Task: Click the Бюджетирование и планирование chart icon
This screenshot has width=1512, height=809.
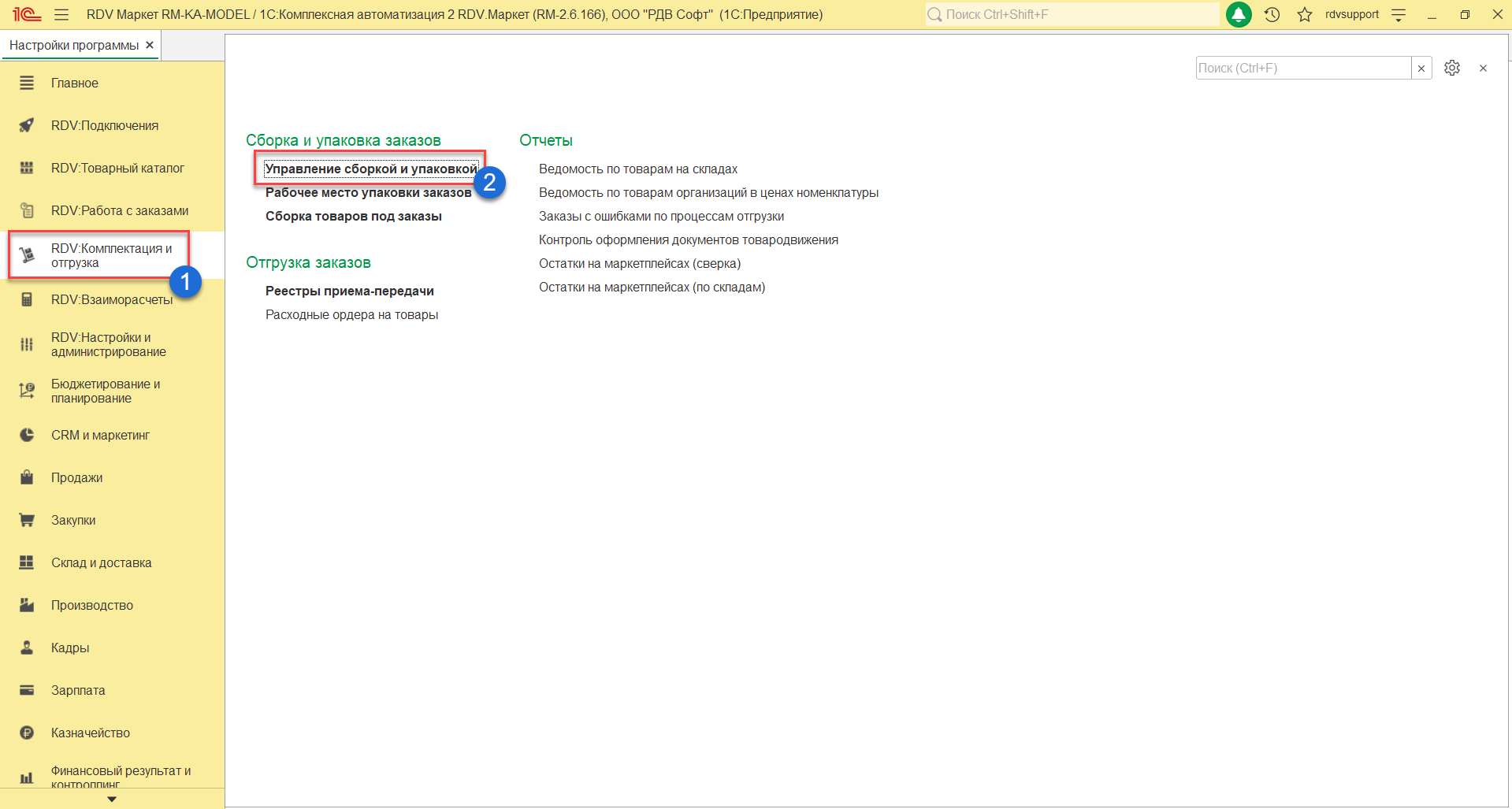Action: (27, 391)
